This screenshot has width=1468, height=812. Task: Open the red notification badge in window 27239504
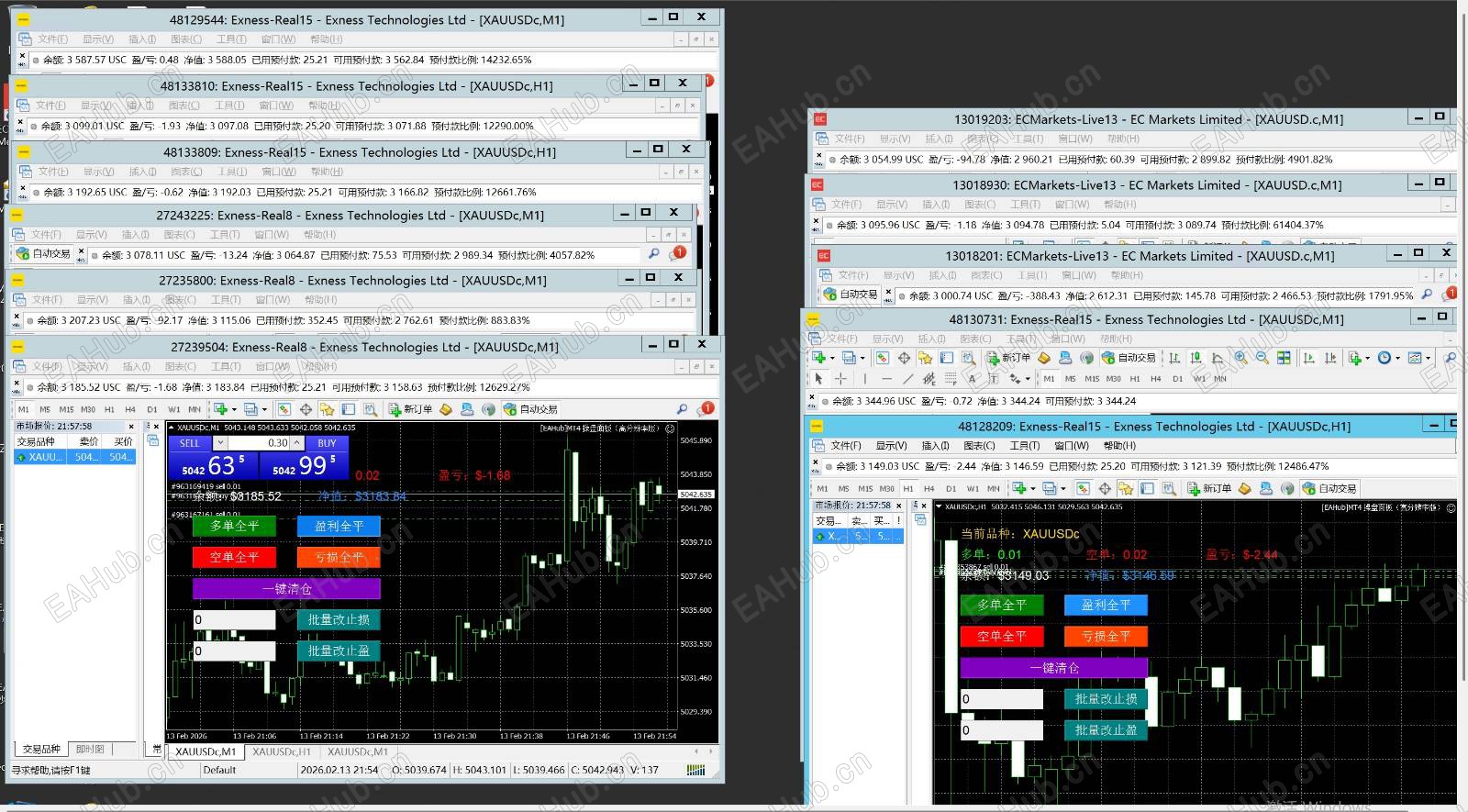(706, 408)
